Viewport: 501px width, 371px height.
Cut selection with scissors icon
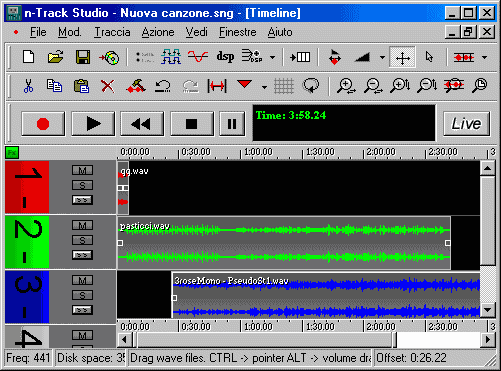point(28,86)
